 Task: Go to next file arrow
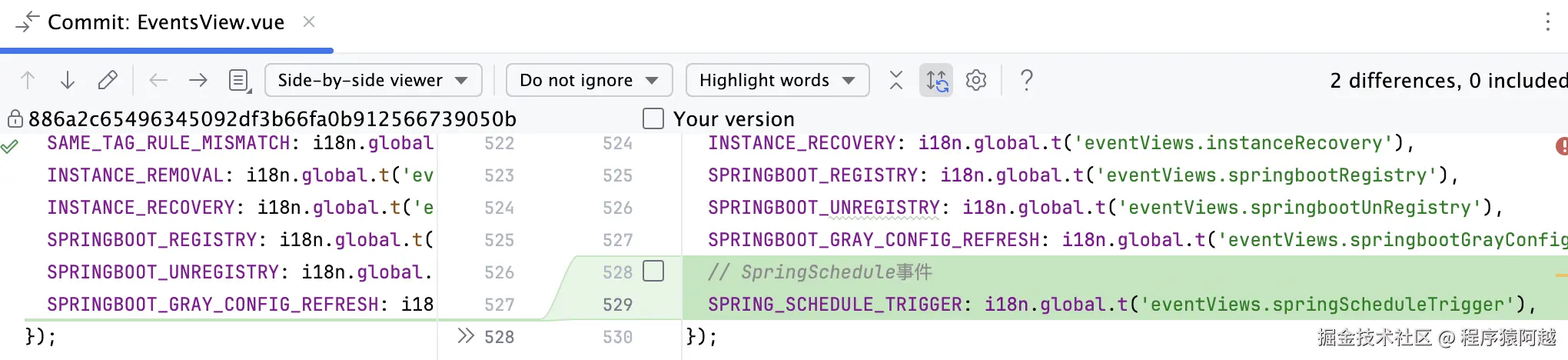[198, 80]
